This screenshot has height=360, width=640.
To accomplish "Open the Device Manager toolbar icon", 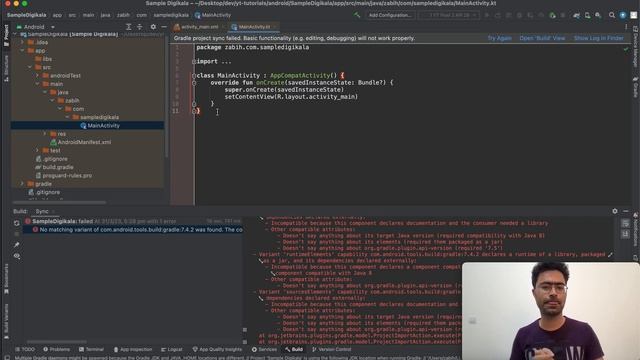I will pos(587,15).
